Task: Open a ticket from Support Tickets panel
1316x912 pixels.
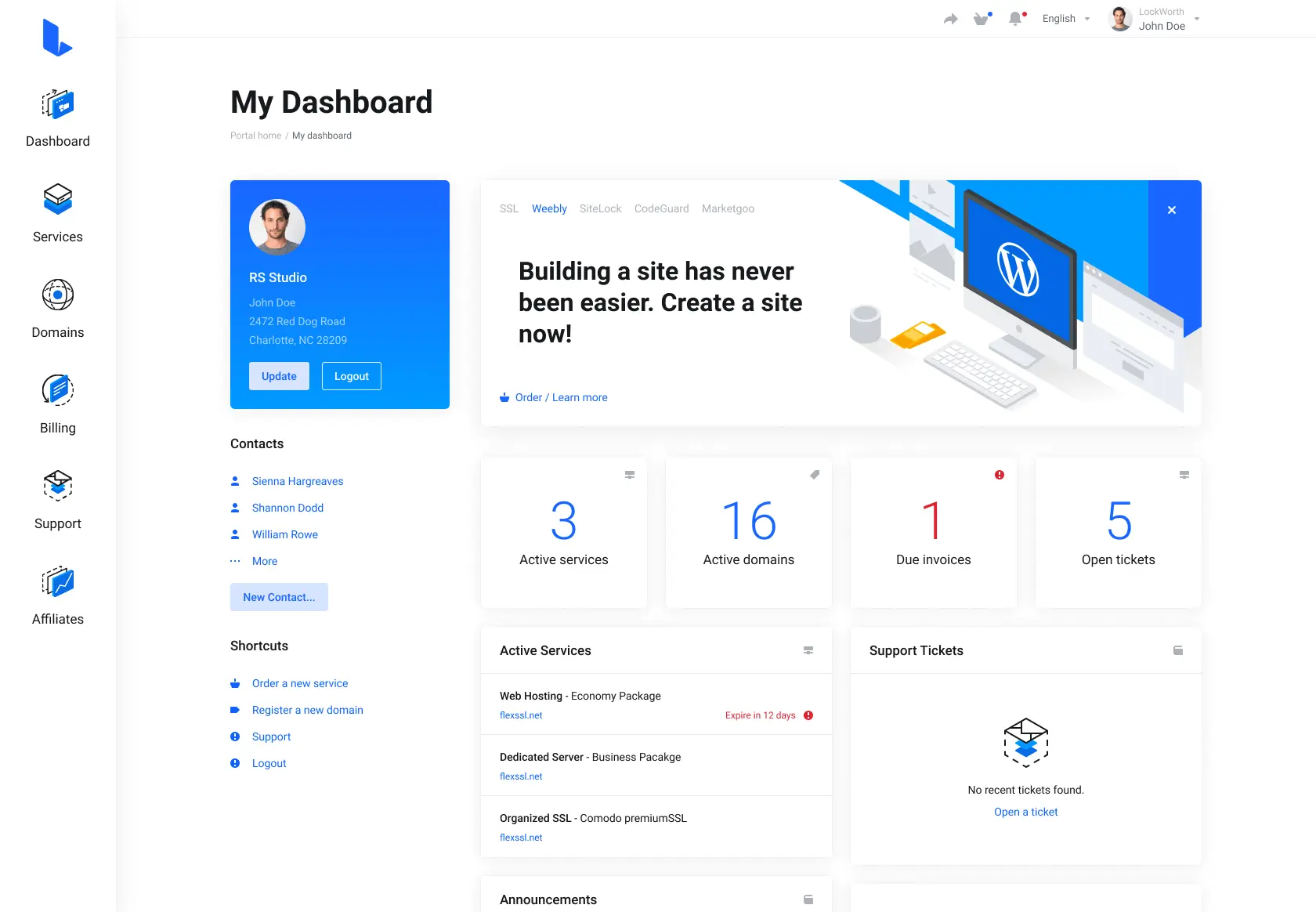Action: (x=1025, y=812)
